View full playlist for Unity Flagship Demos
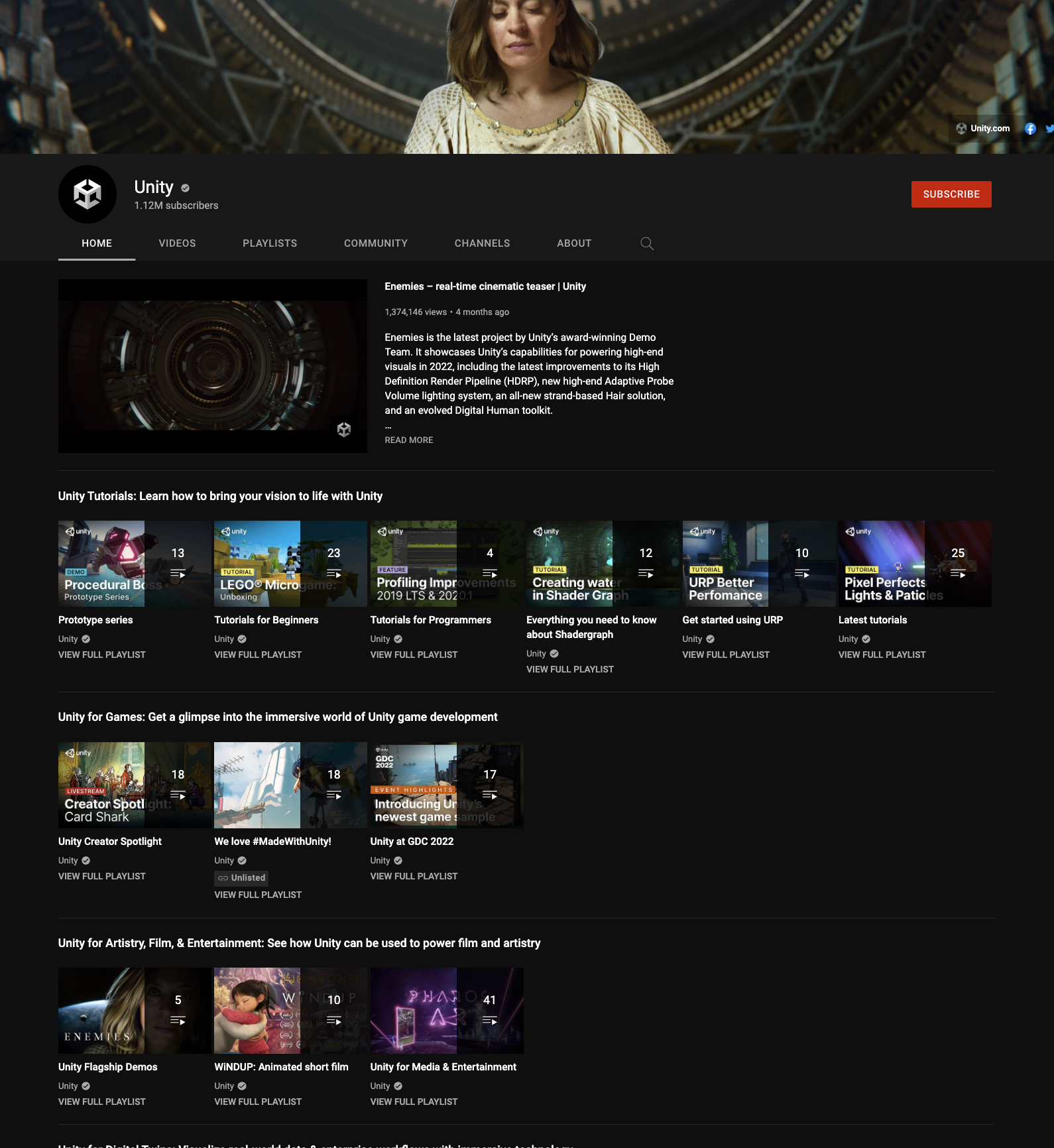The image size is (1054, 1148). click(102, 1102)
